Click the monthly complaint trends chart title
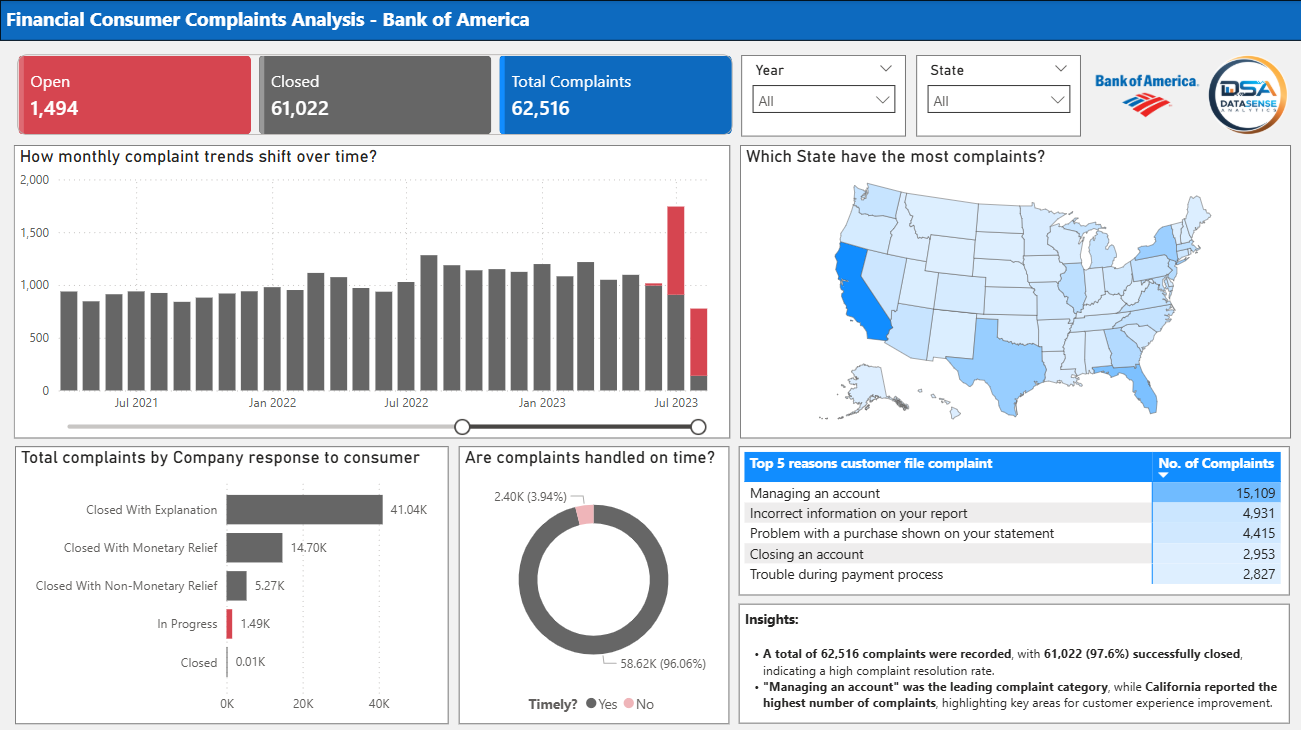The height and width of the screenshot is (730, 1301). (x=198, y=157)
